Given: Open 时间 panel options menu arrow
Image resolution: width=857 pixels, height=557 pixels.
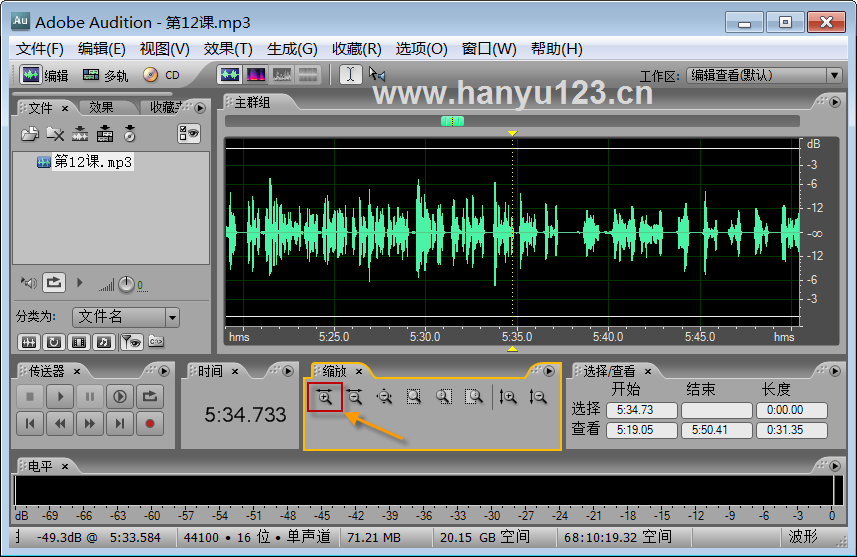Looking at the screenshot, I should point(288,371).
